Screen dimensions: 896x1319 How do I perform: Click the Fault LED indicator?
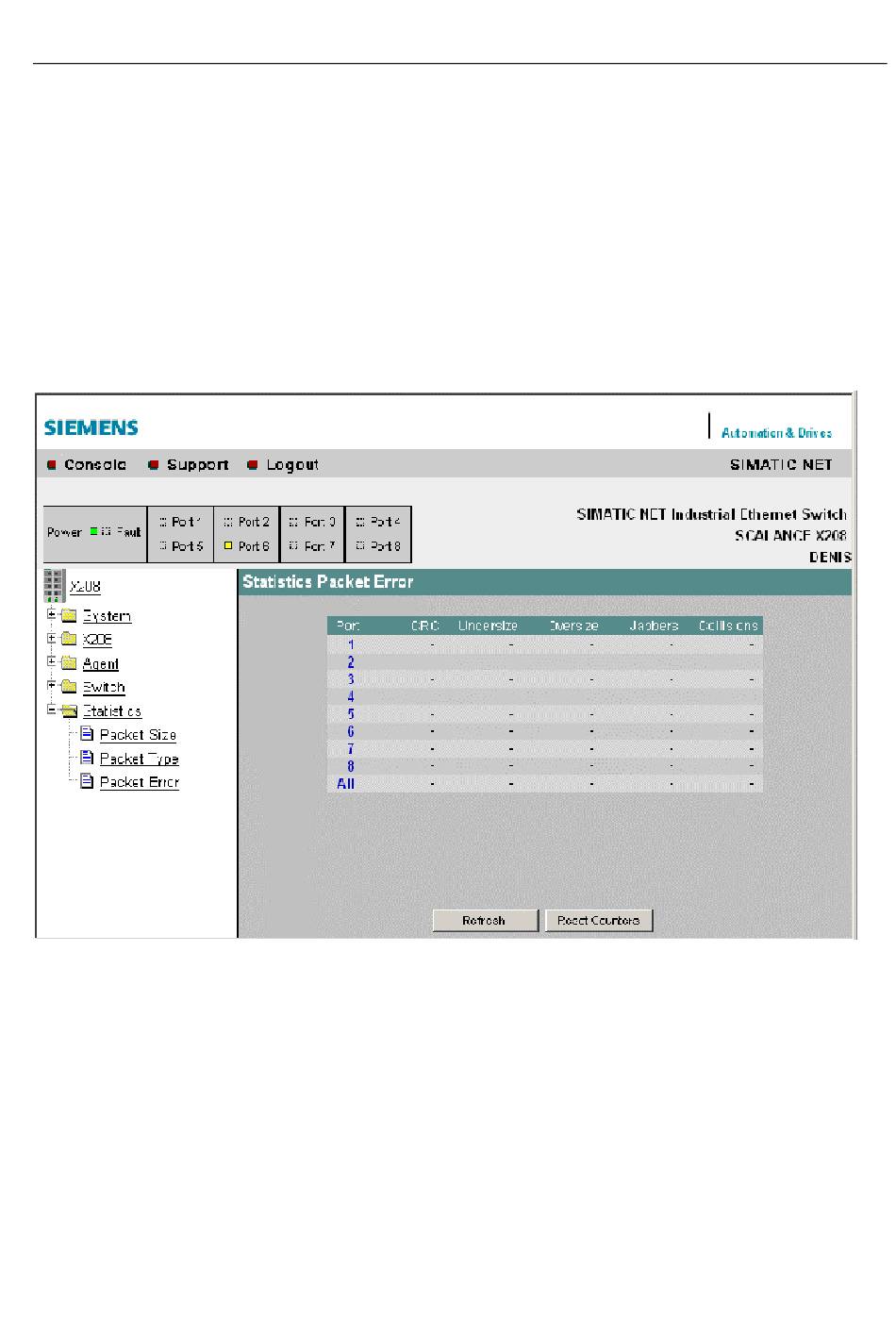pos(107,531)
